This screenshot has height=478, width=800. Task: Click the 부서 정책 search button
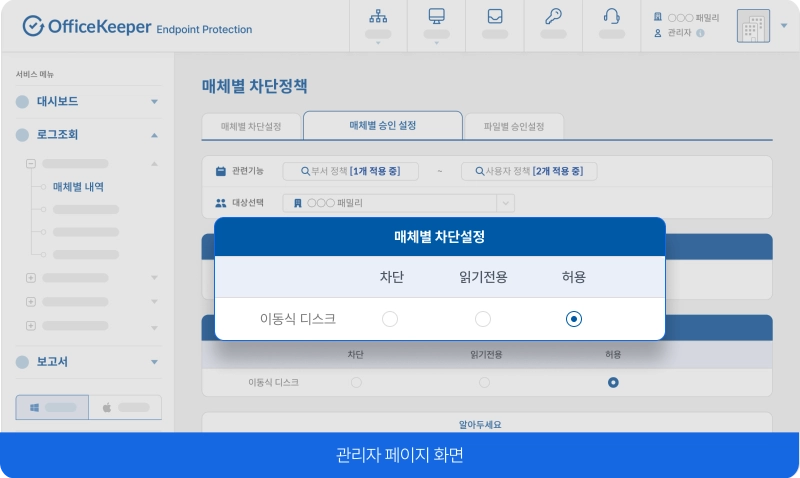tap(350, 172)
